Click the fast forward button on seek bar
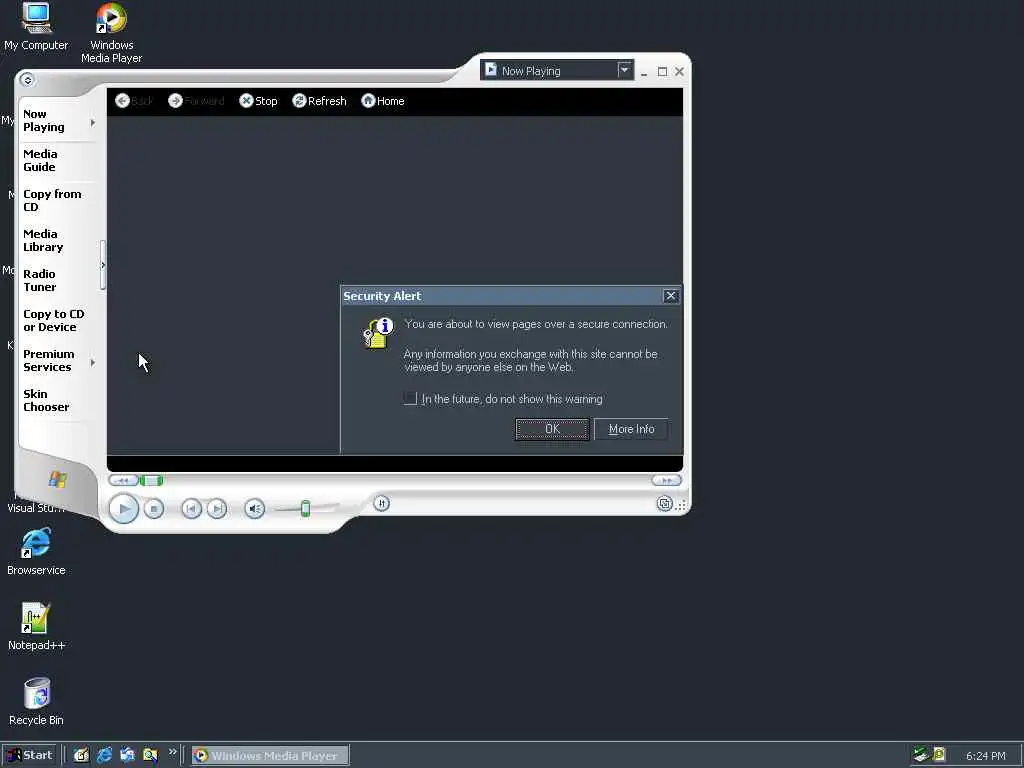The width and height of the screenshot is (1024, 768). 666,480
